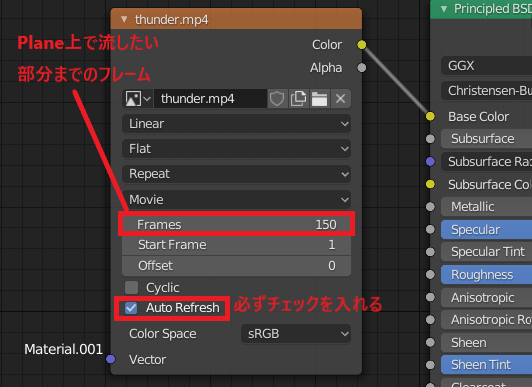Image resolution: width=532 pixels, height=387 pixels.
Task: Click the new image duplicate icon
Action: (x=299, y=99)
